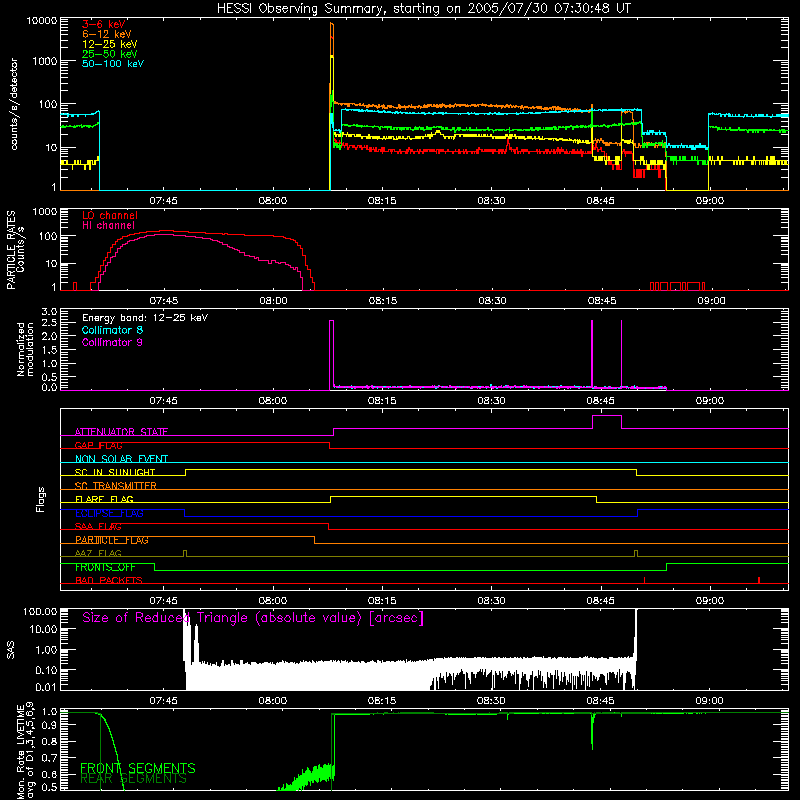Select the 6-12 keV legend label
Image resolution: width=800 pixels, height=800 pixels.
point(107,34)
